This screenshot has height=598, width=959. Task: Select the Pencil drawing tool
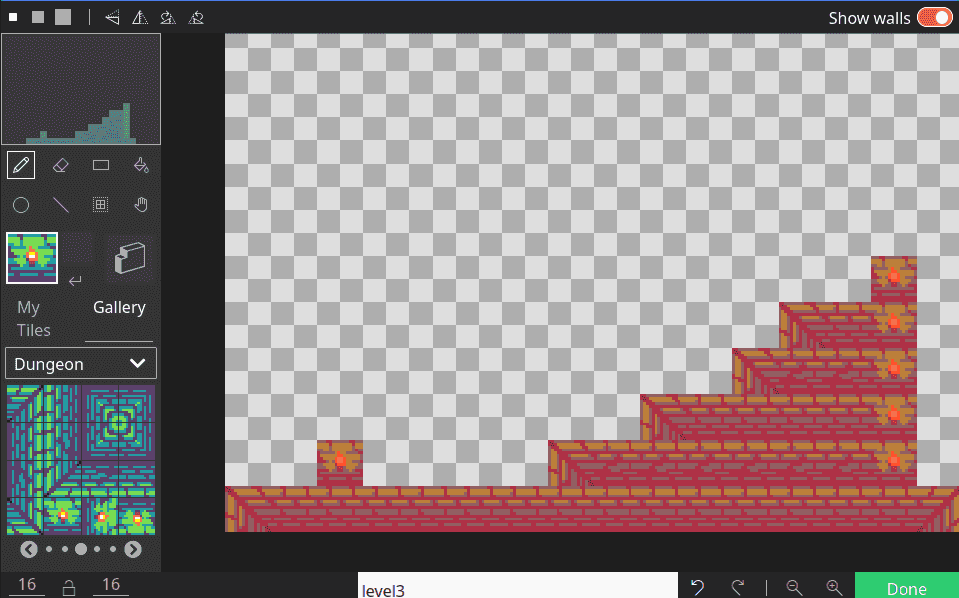(x=21, y=165)
